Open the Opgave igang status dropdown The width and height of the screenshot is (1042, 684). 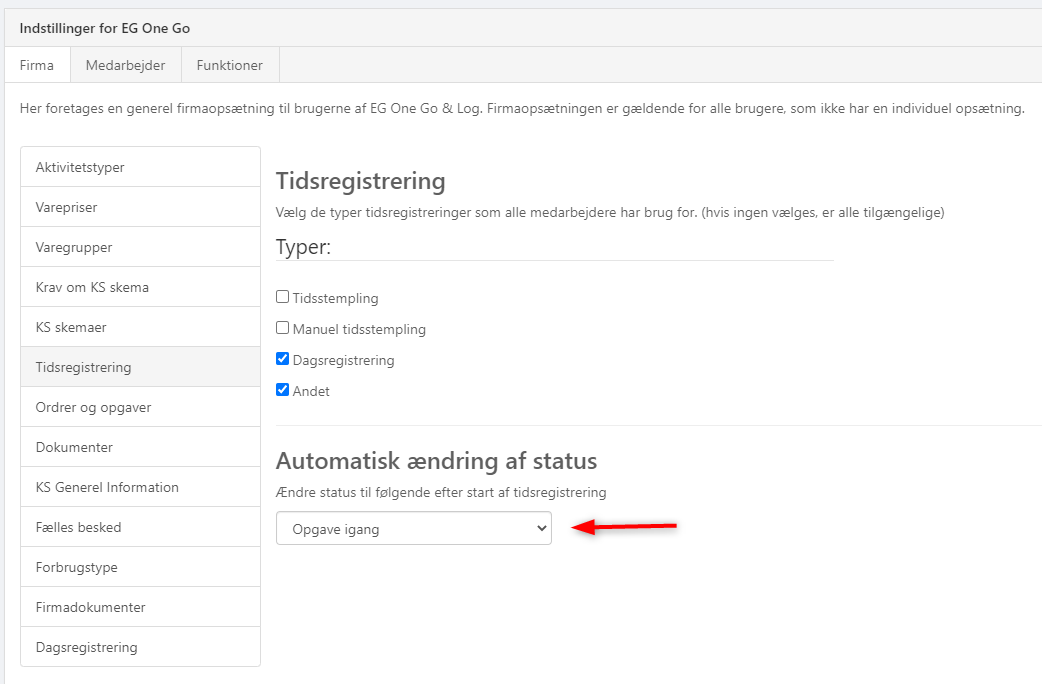click(x=413, y=528)
